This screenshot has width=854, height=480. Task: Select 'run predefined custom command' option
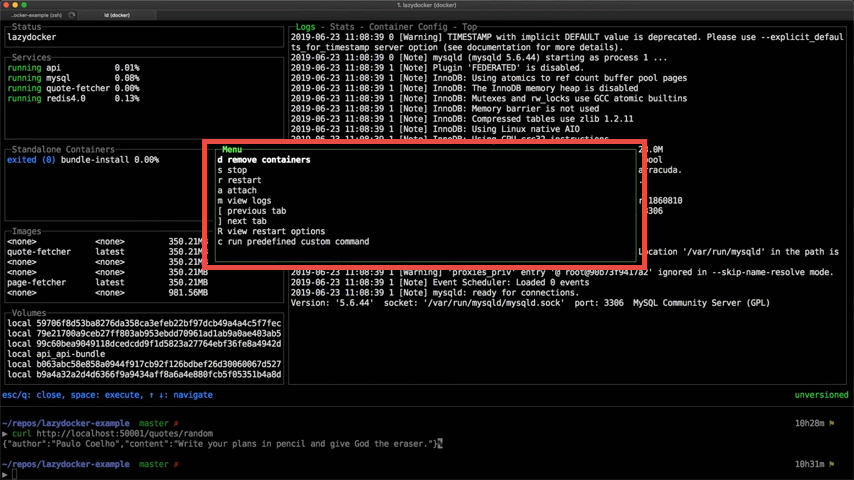[298, 241]
